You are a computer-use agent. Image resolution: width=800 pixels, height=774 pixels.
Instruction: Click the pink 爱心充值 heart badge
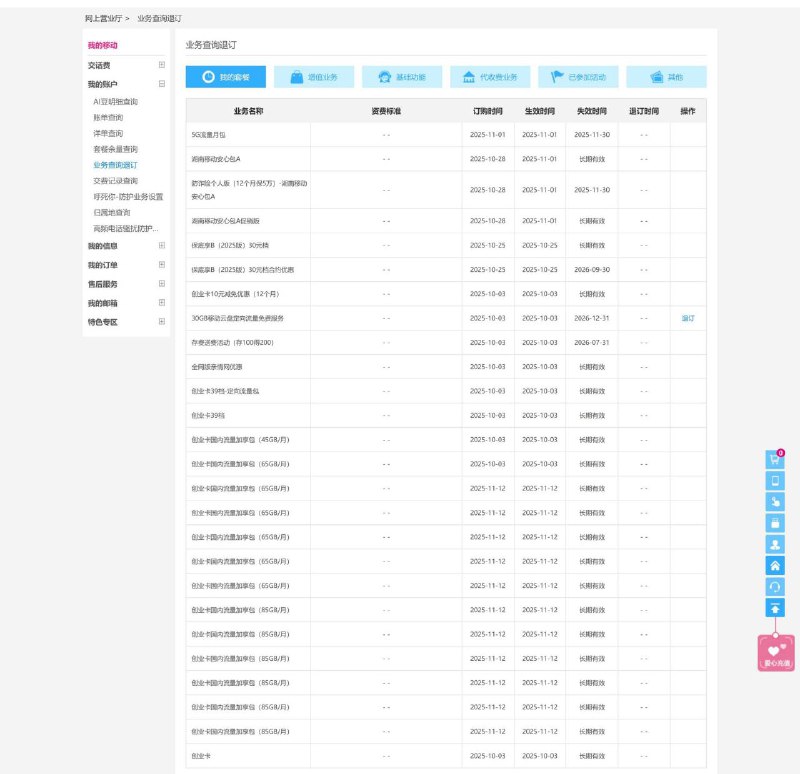[x=776, y=652]
